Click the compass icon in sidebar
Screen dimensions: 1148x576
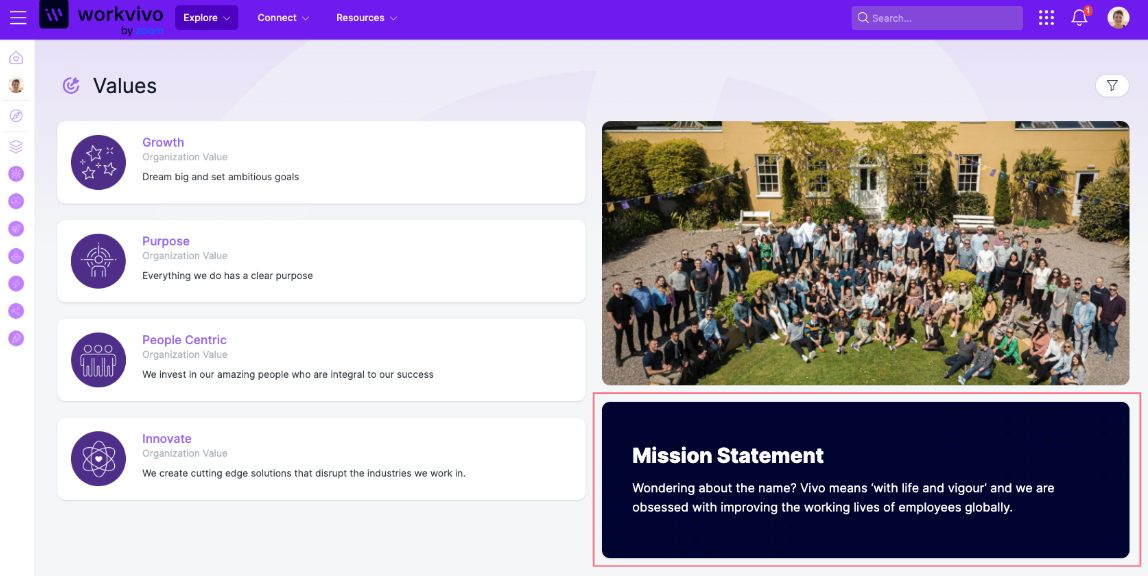point(16,116)
